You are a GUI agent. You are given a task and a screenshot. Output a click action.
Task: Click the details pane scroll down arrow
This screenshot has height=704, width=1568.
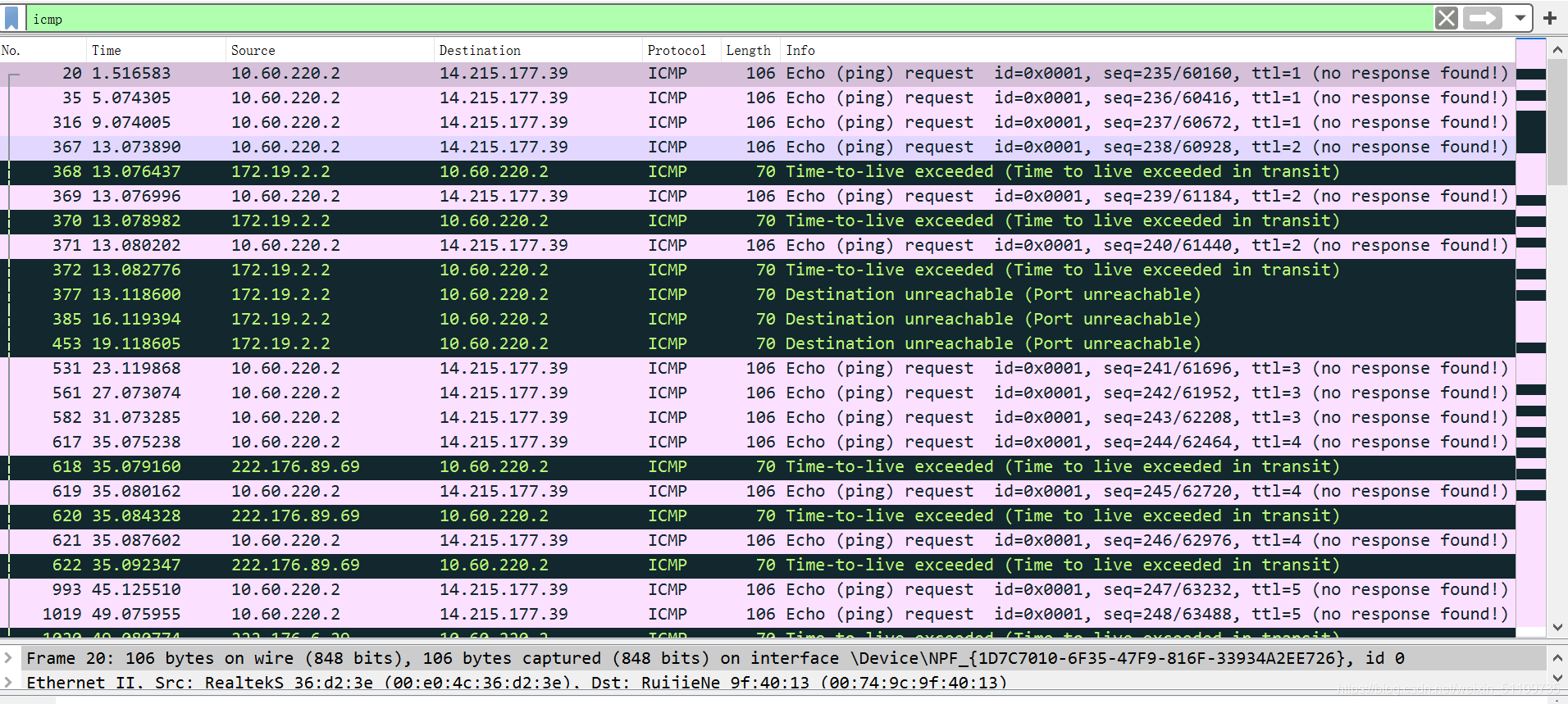click(x=1557, y=679)
